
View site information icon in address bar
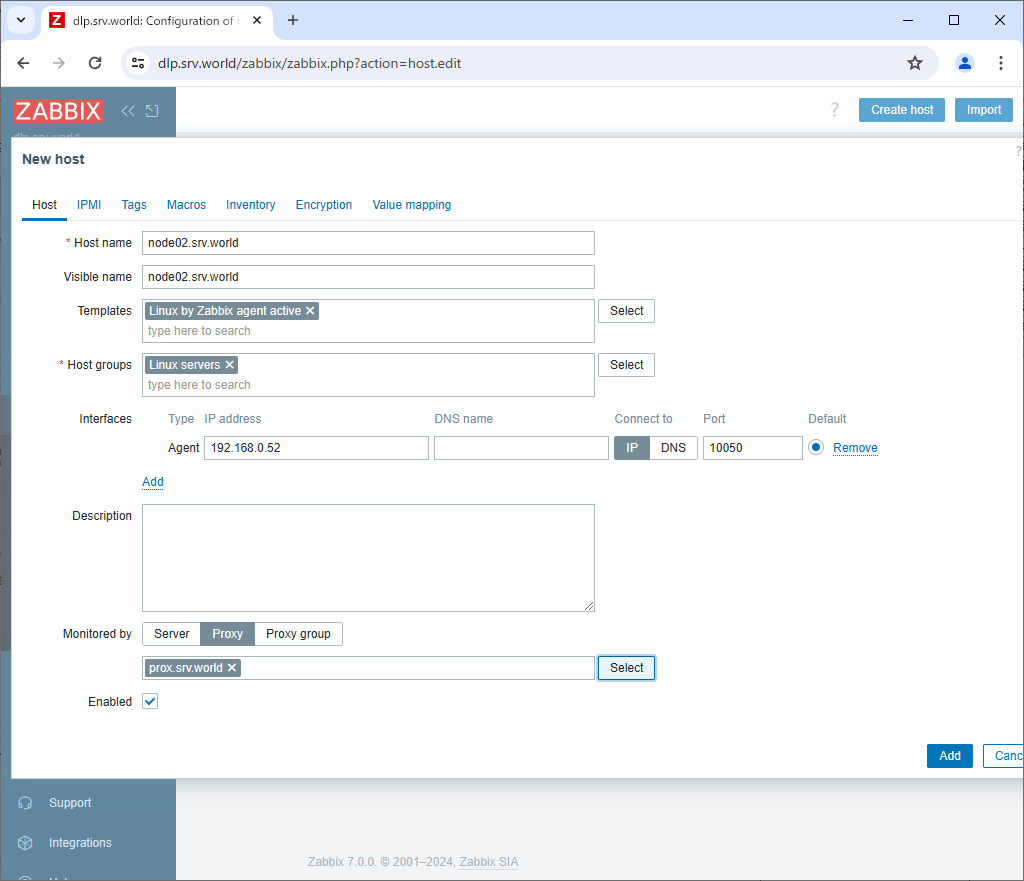pyautogui.click(x=138, y=63)
